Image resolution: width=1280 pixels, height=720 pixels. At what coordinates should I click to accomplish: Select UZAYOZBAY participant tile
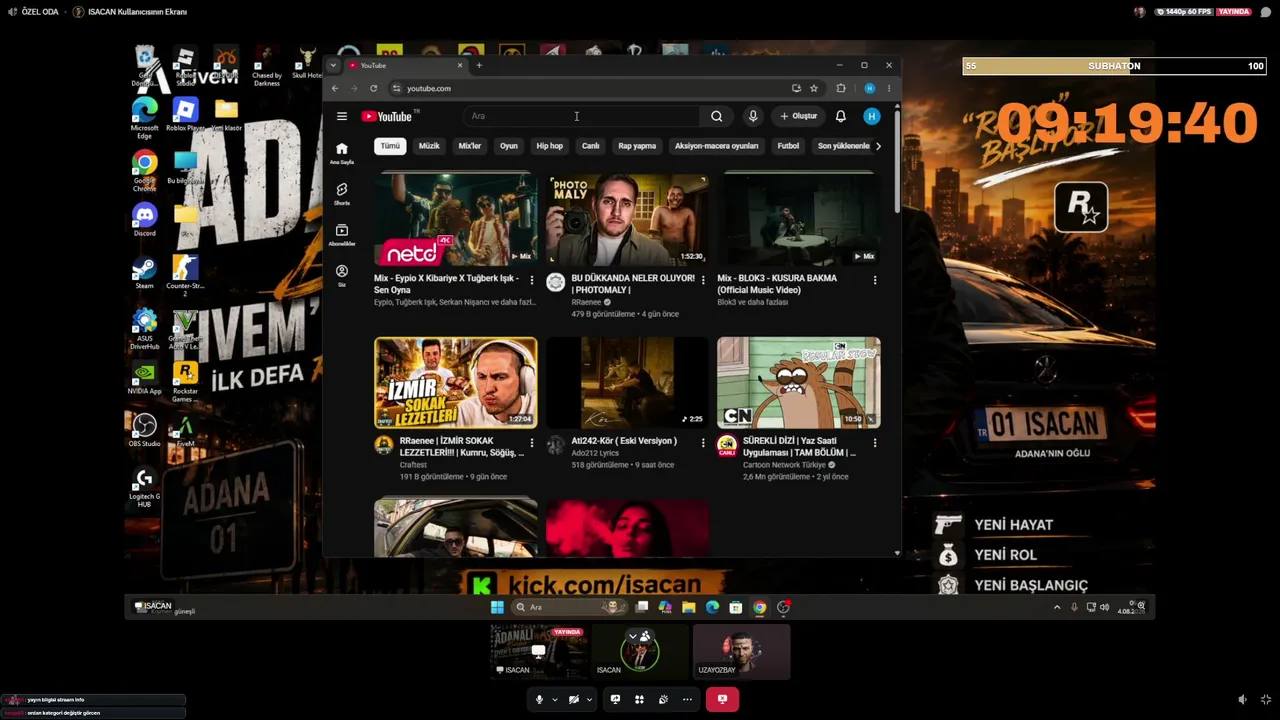click(x=742, y=651)
